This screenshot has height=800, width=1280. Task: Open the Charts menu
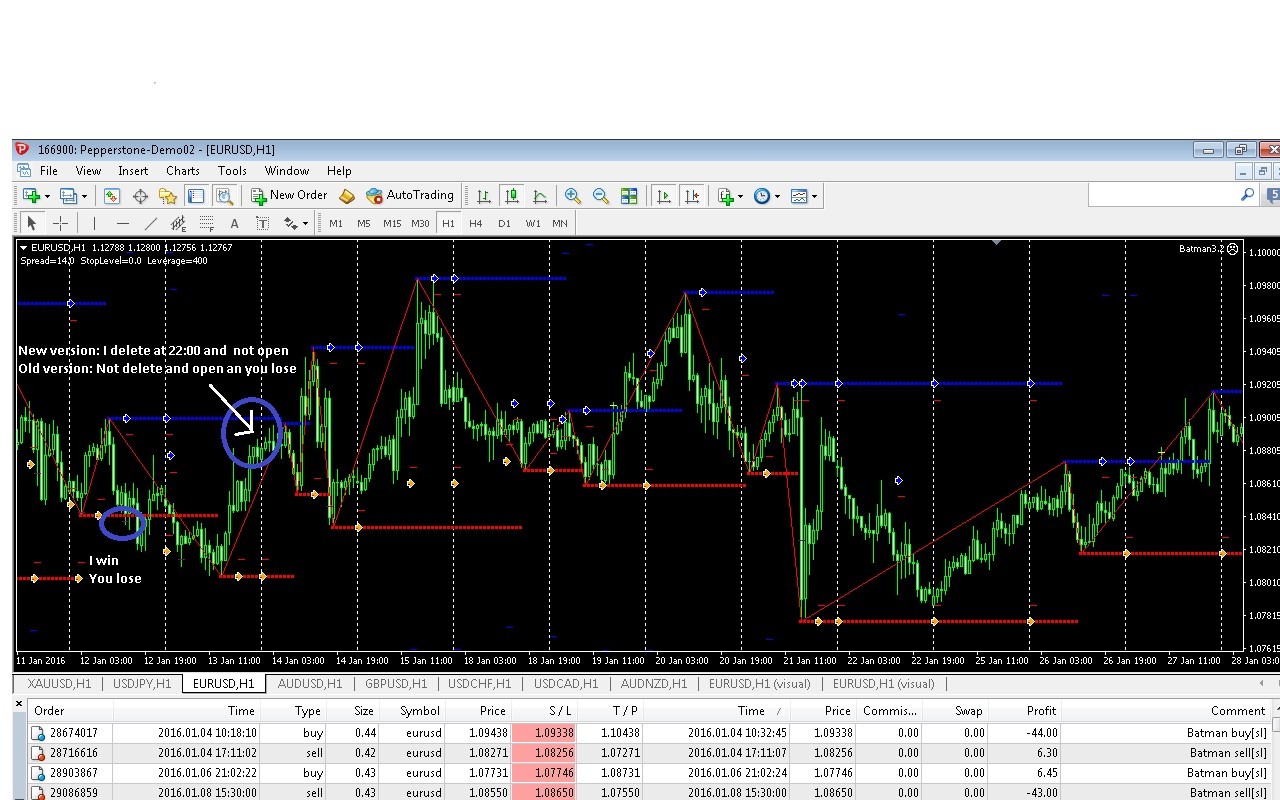(x=183, y=171)
